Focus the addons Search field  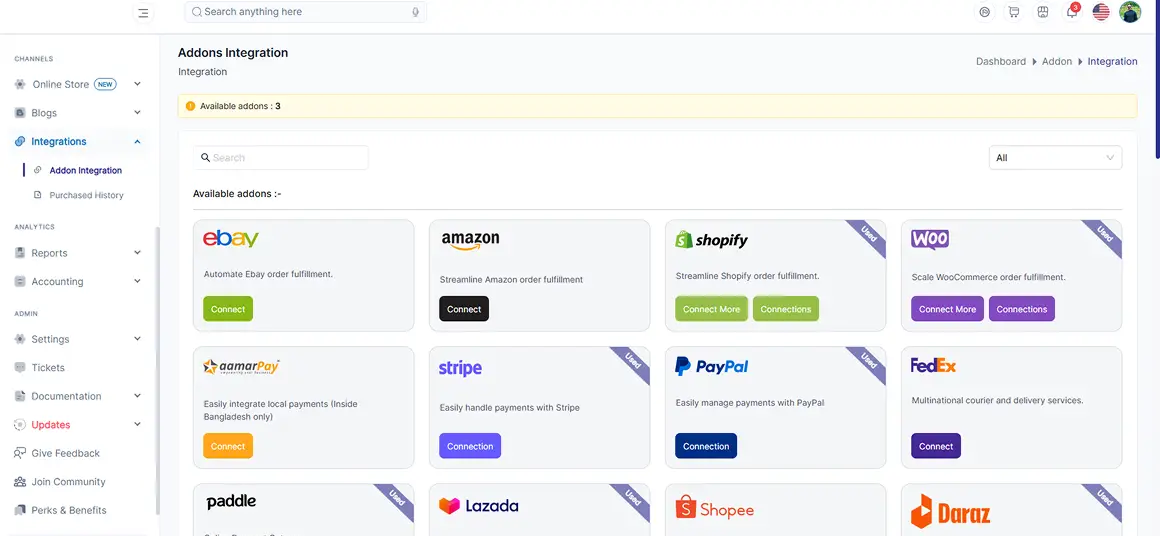tap(281, 157)
